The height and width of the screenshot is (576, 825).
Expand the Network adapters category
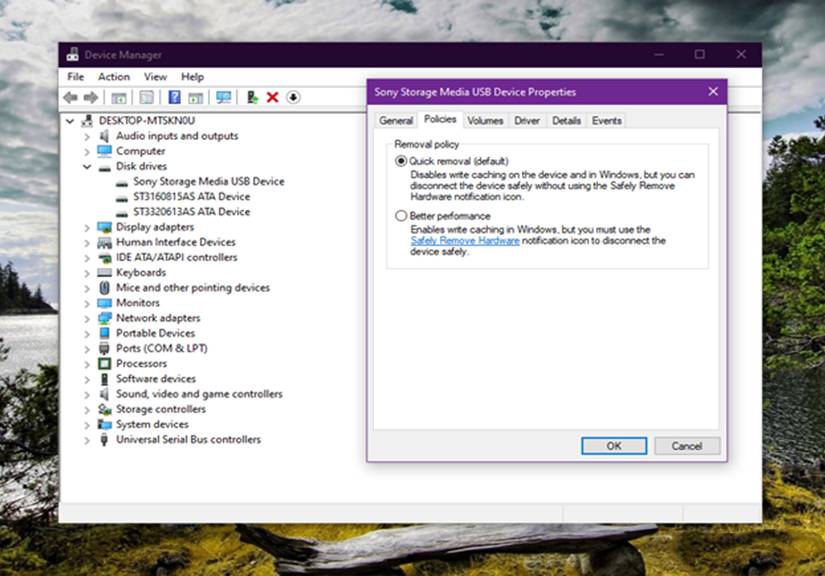(87, 318)
